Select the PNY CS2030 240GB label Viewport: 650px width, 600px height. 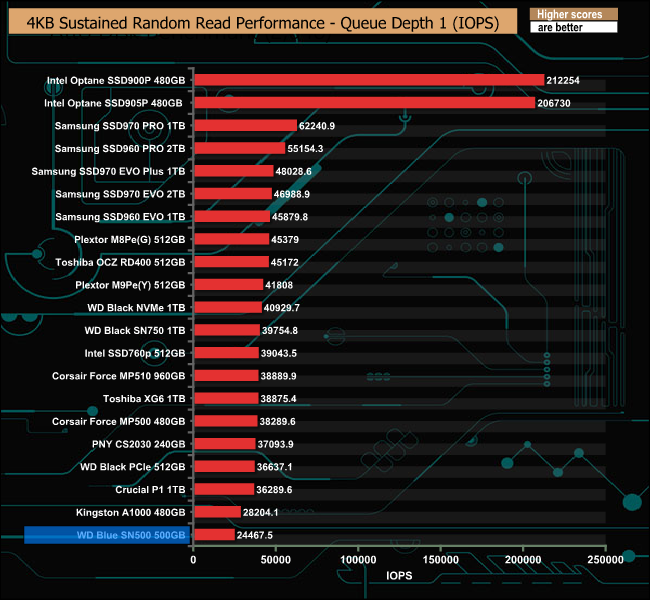click(138, 445)
